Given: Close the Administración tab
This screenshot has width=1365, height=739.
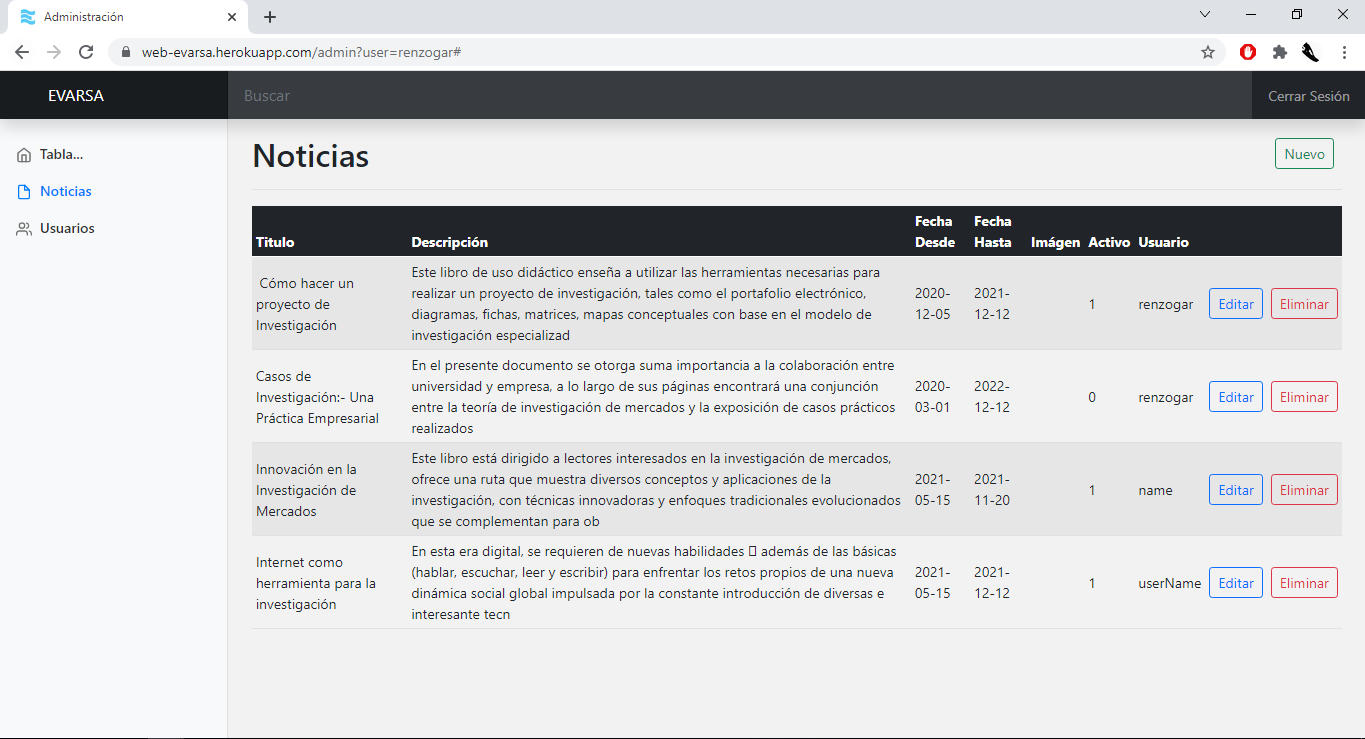Looking at the screenshot, I should pos(232,17).
